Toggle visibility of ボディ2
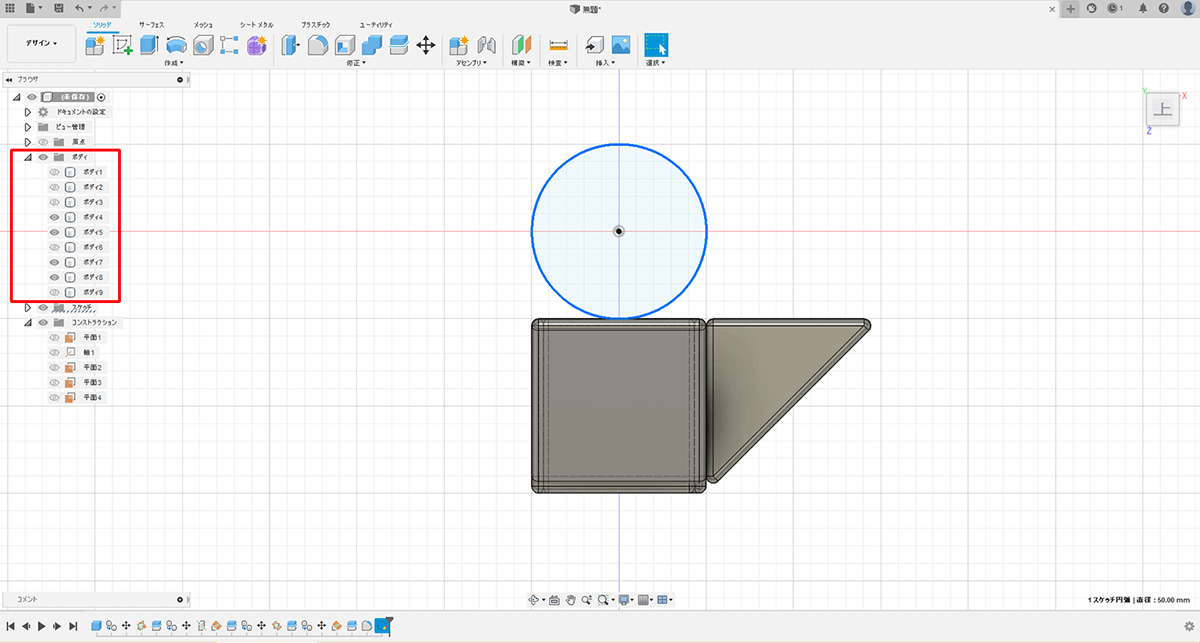This screenshot has height=643, width=1200. 55,187
